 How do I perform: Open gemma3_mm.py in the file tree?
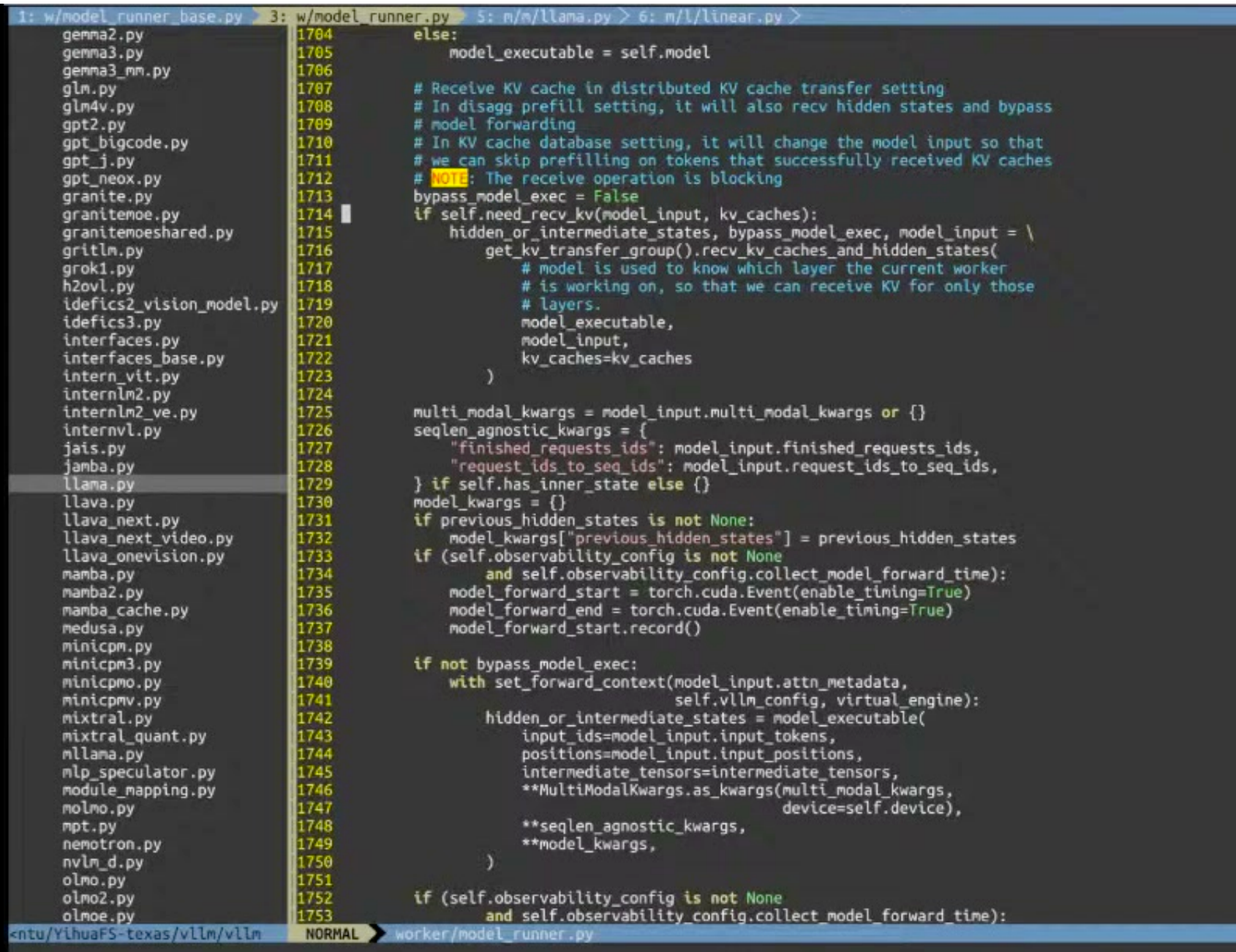coord(116,70)
